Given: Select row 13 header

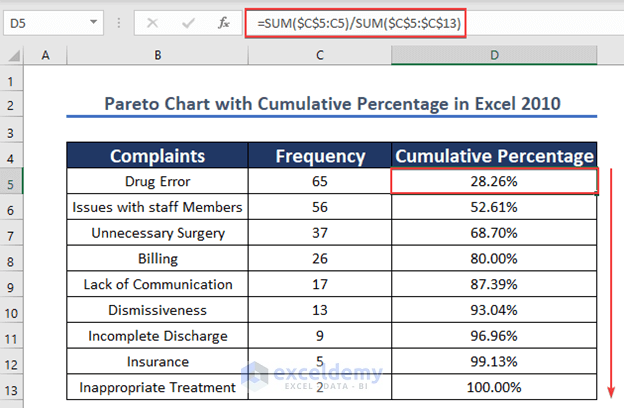Looking at the screenshot, I should pyautogui.click(x=13, y=388).
